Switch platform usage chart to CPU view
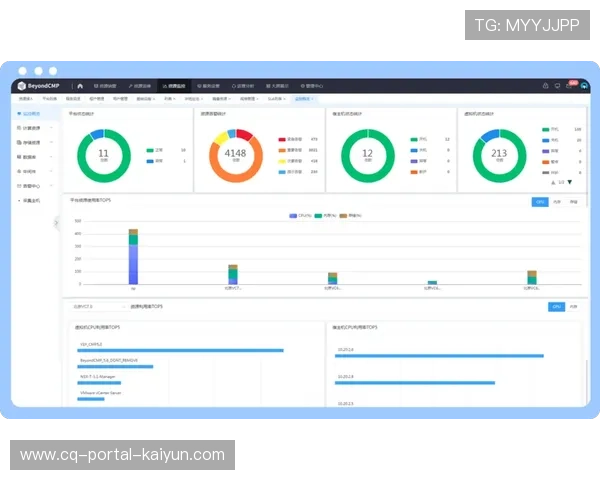Image resolution: width=600 pixels, height=480 pixels. pyautogui.click(x=540, y=201)
